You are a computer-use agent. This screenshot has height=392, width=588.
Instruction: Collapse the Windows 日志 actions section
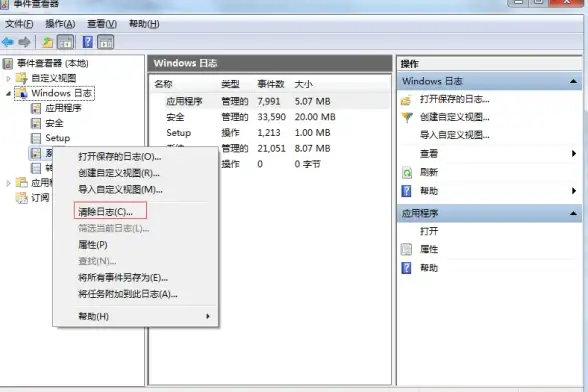point(573,81)
